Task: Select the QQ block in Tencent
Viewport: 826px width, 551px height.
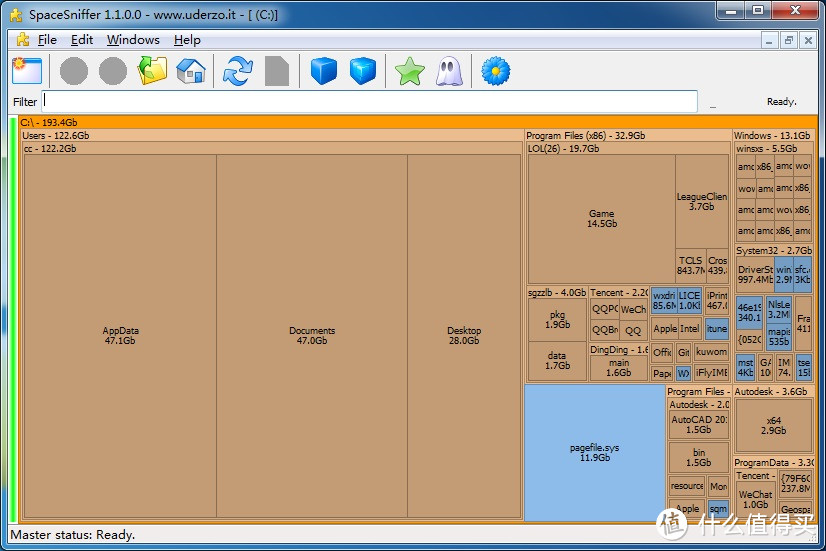Action: click(633, 331)
